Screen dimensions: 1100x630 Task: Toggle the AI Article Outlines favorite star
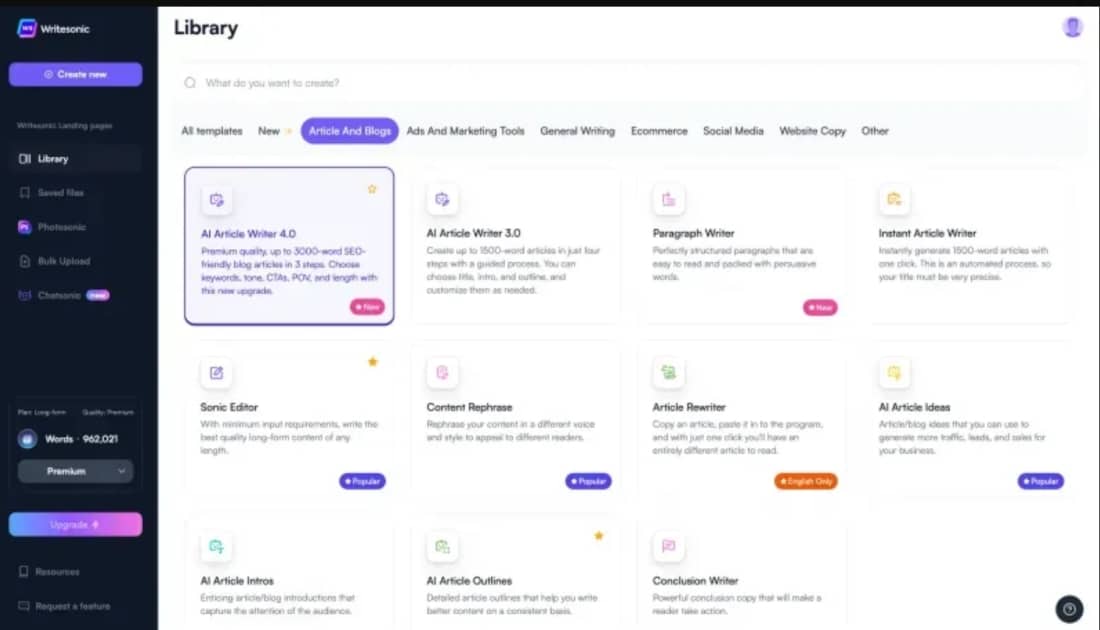tap(598, 536)
